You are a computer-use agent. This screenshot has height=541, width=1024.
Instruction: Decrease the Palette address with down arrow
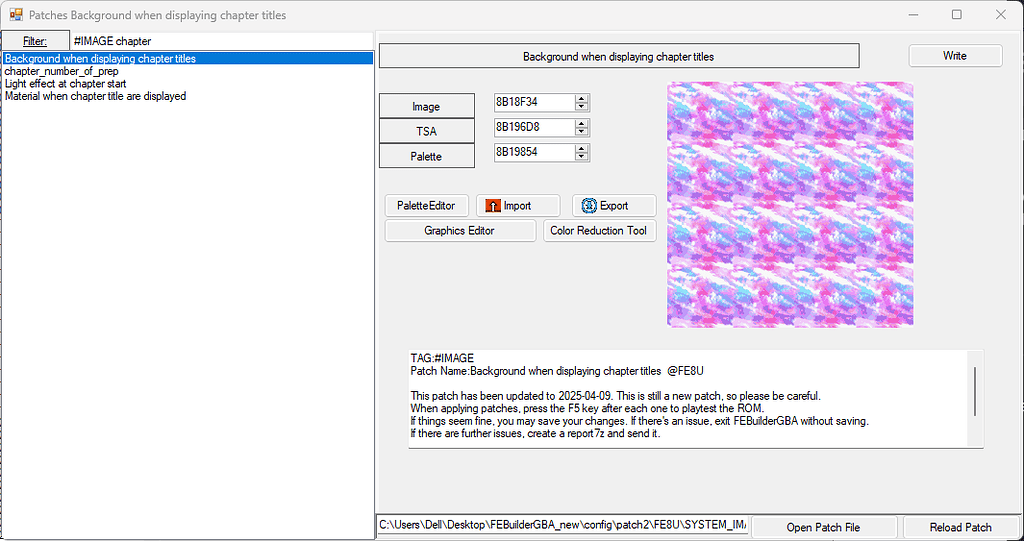[x=582, y=157]
